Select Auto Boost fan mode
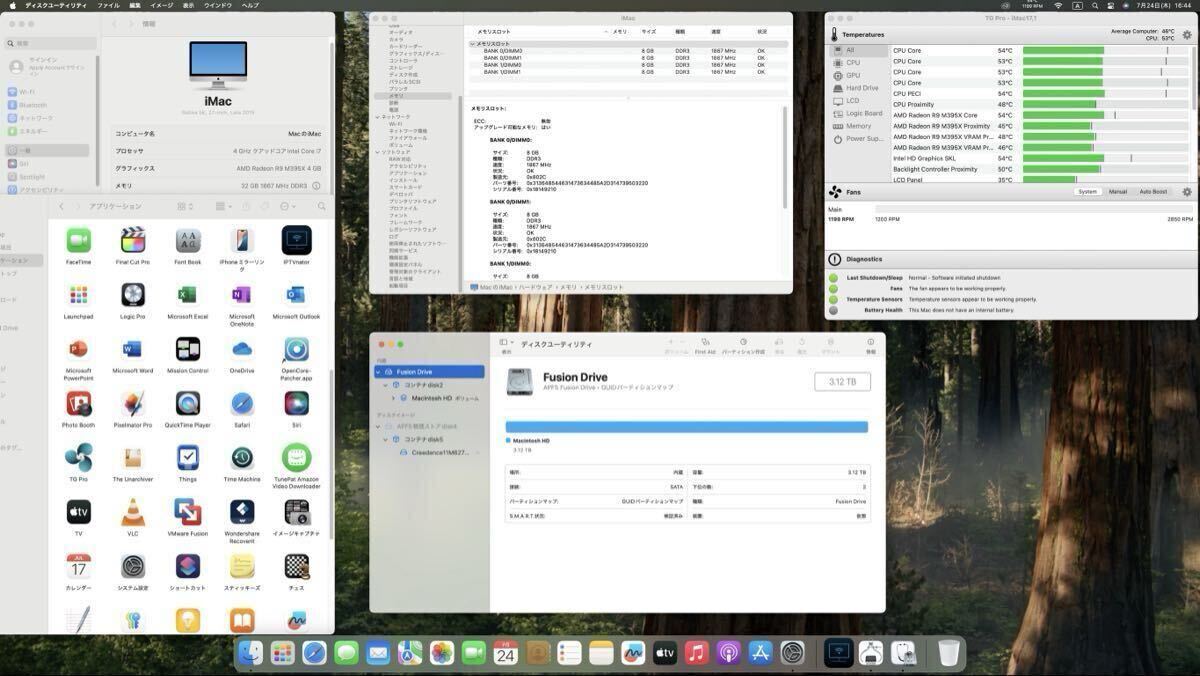 click(1153, 192)
